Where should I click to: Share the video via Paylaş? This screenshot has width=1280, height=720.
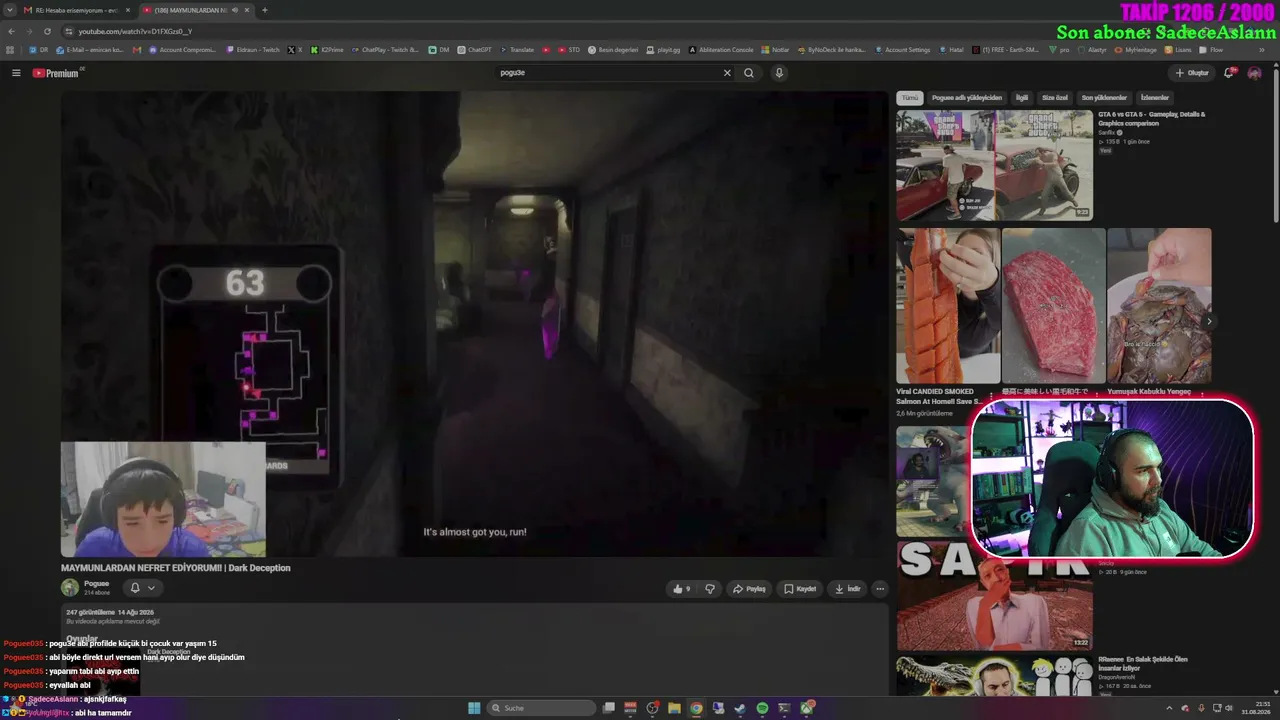click(x=749, y=589)
